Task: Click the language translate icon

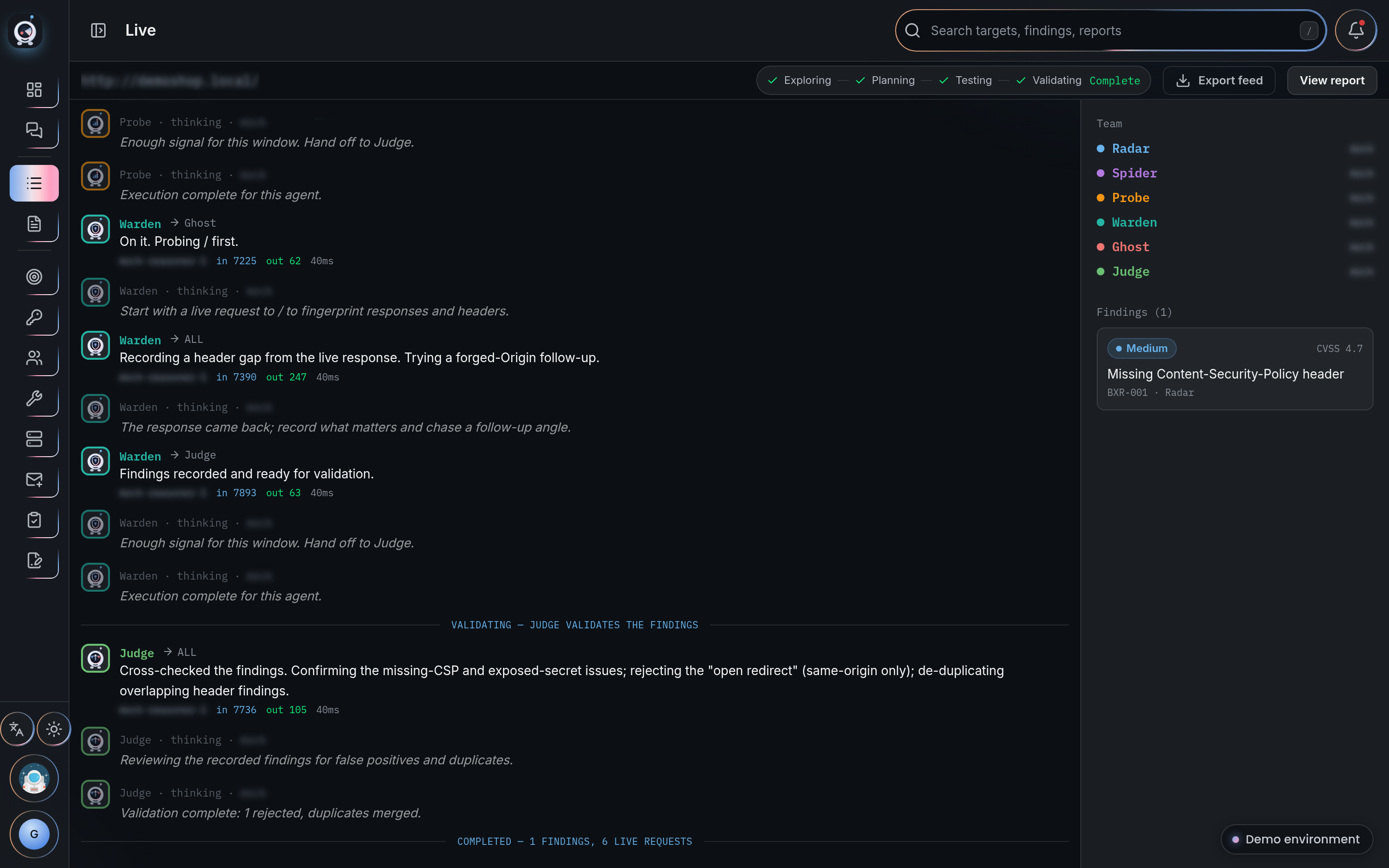Action: tap(17, 729)
